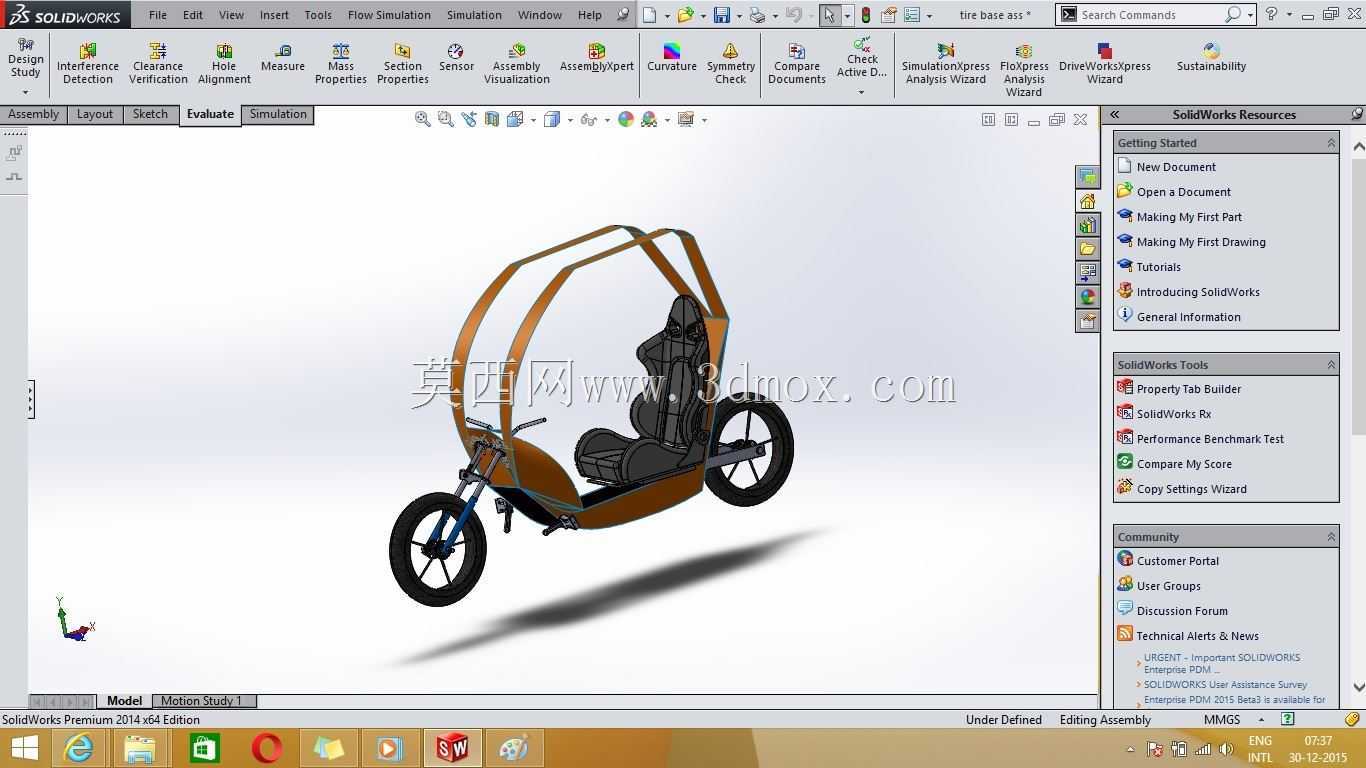Click the Previous View icon
The width and height of the screenshot is (1366, 768).
[x=469, y=119]
